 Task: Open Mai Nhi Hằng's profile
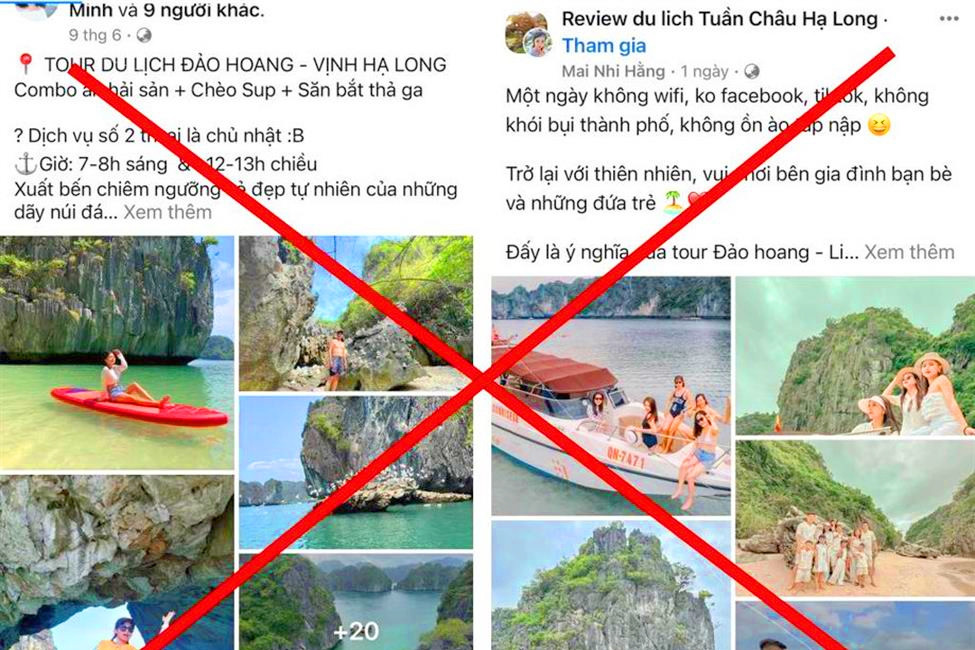(613, 72)
